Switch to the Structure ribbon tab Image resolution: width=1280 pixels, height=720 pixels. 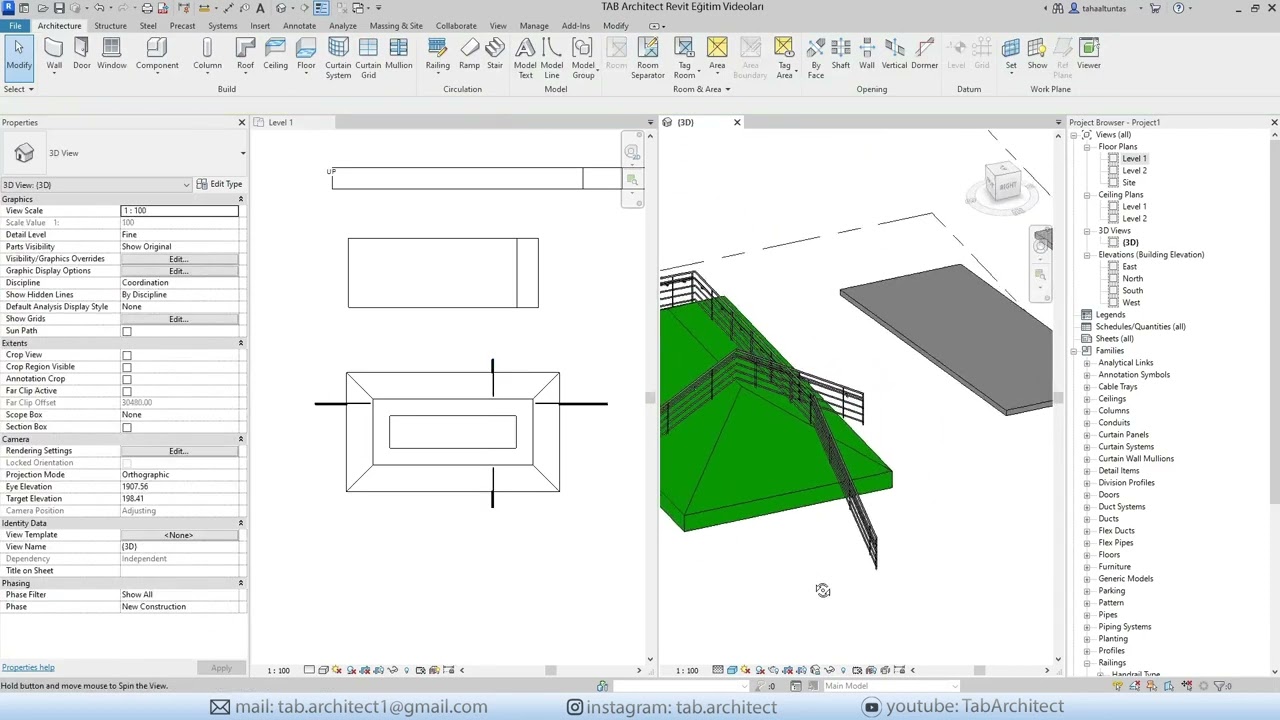(110, 26)
